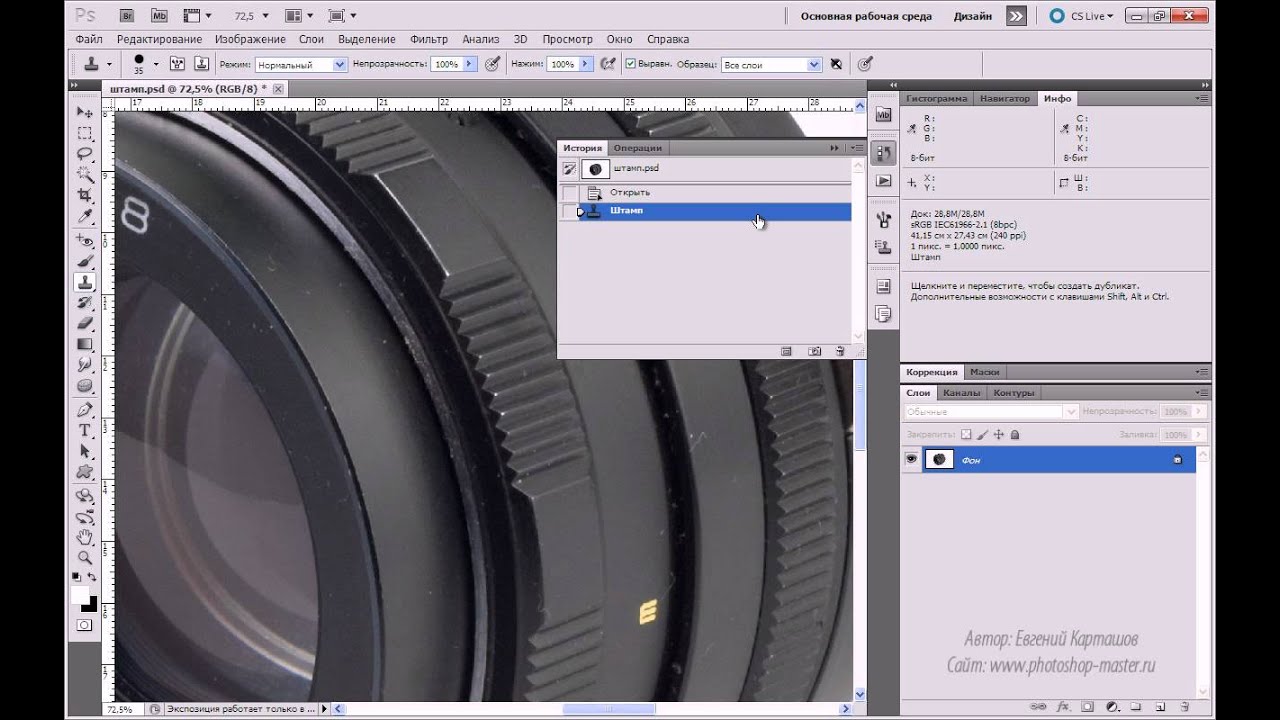The height and width of the screenshot is (720, 1280).
Task: Select the Lasso tool
Action: (85, 154)
